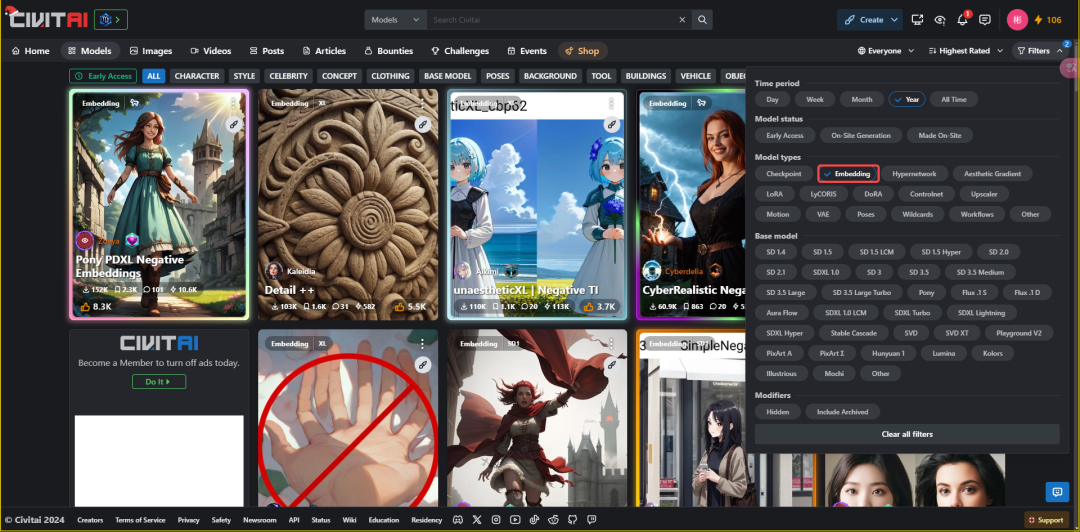Click the browsing-level eye icon
Screen dimensions: 1080x532
click(x=939, y=19)
